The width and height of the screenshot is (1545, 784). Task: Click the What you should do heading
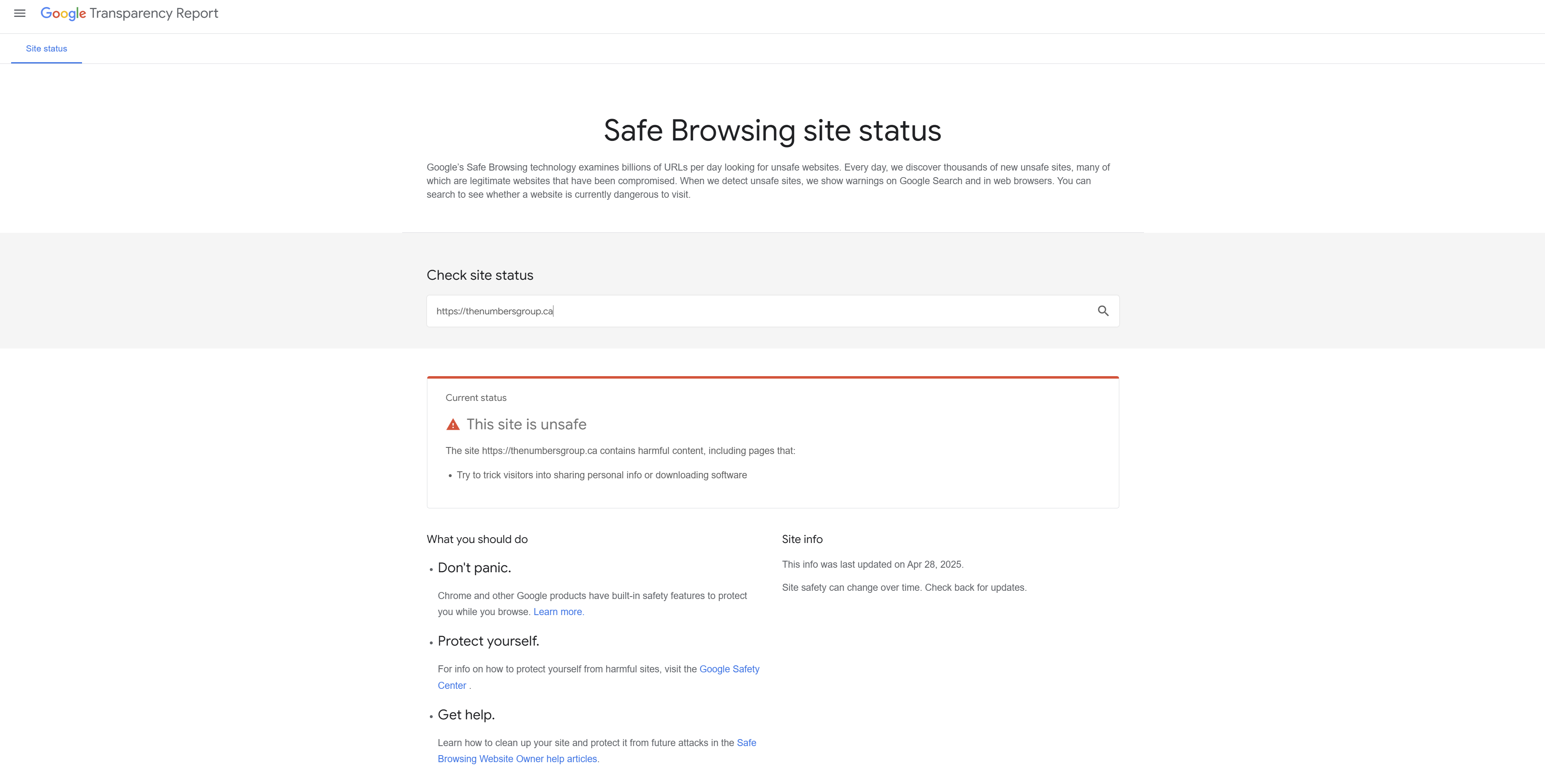(x=477, y=539)
